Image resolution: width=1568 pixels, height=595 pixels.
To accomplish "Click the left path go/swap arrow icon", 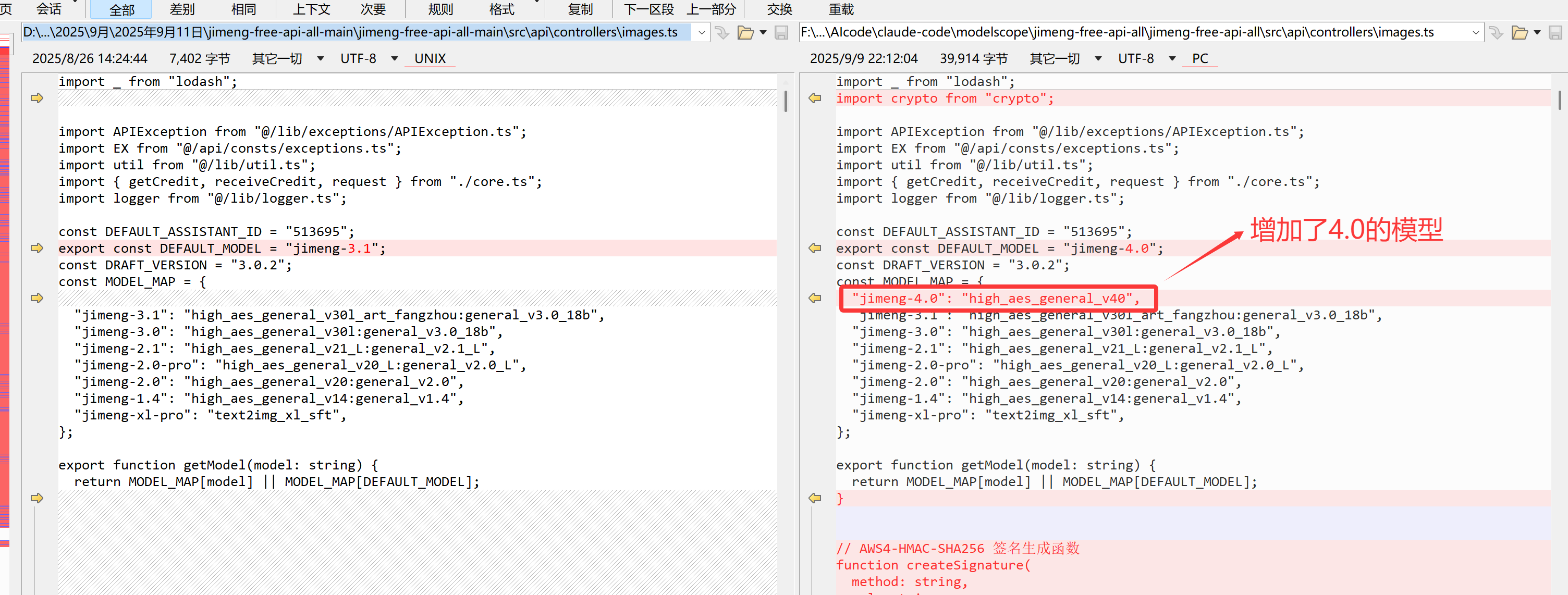I will (x=722, y=32).
